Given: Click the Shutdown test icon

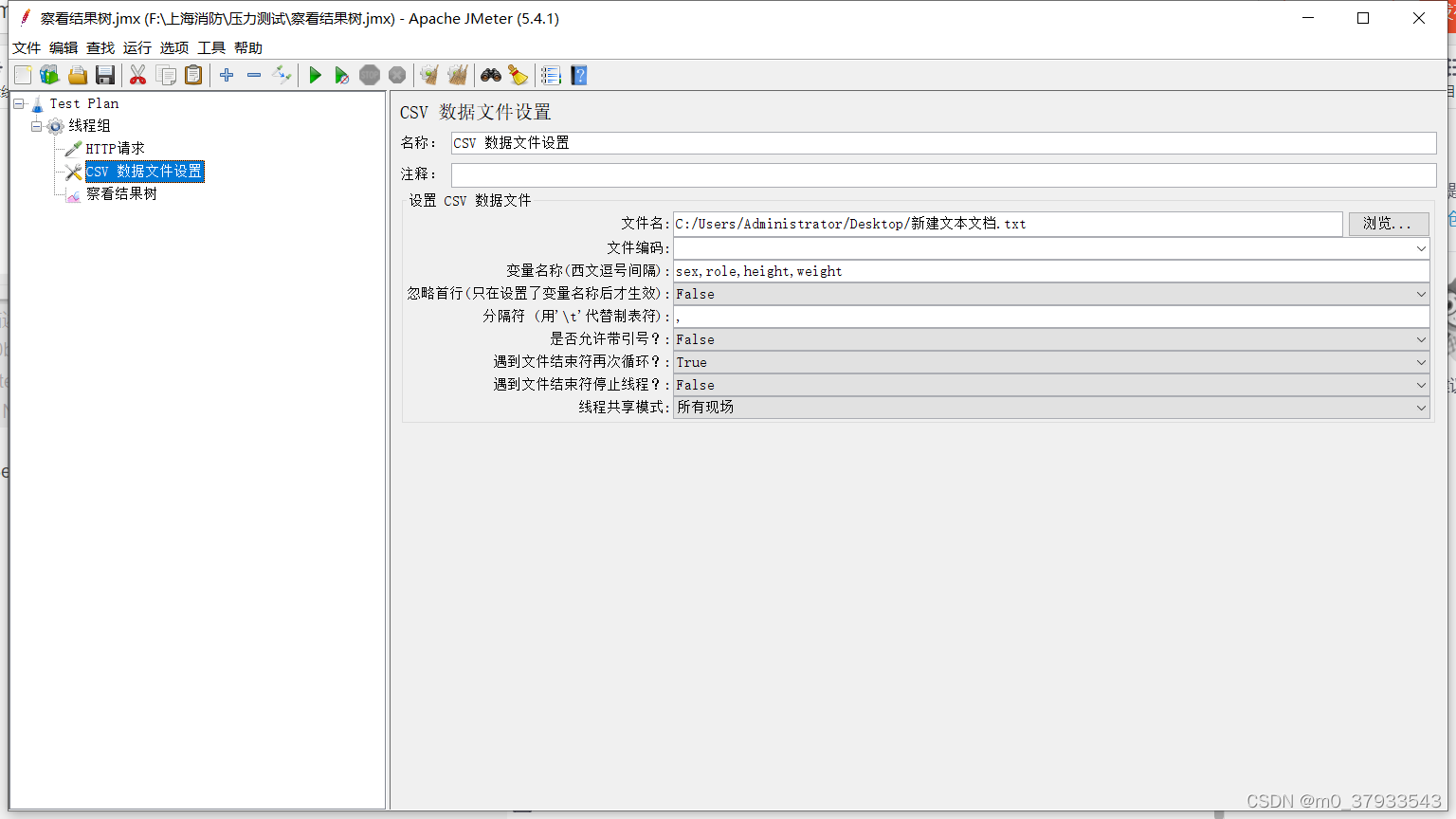Looking at the screenshot, I should click(x=397, y=75).
